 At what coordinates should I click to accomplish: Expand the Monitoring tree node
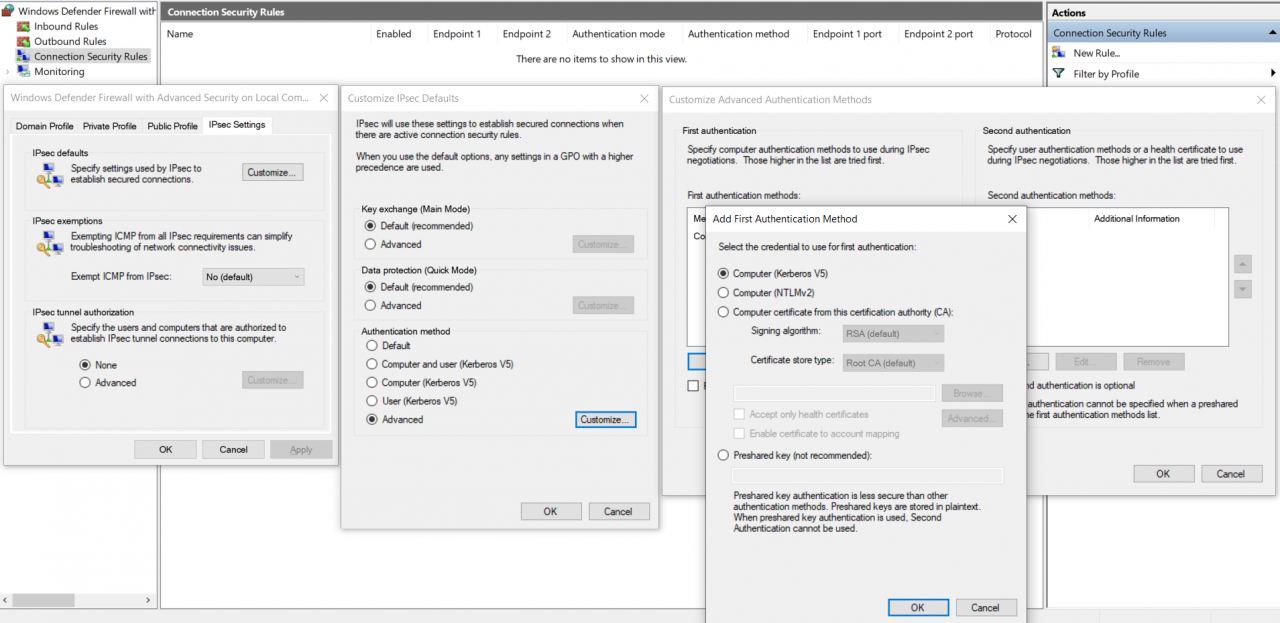[9, 72]
